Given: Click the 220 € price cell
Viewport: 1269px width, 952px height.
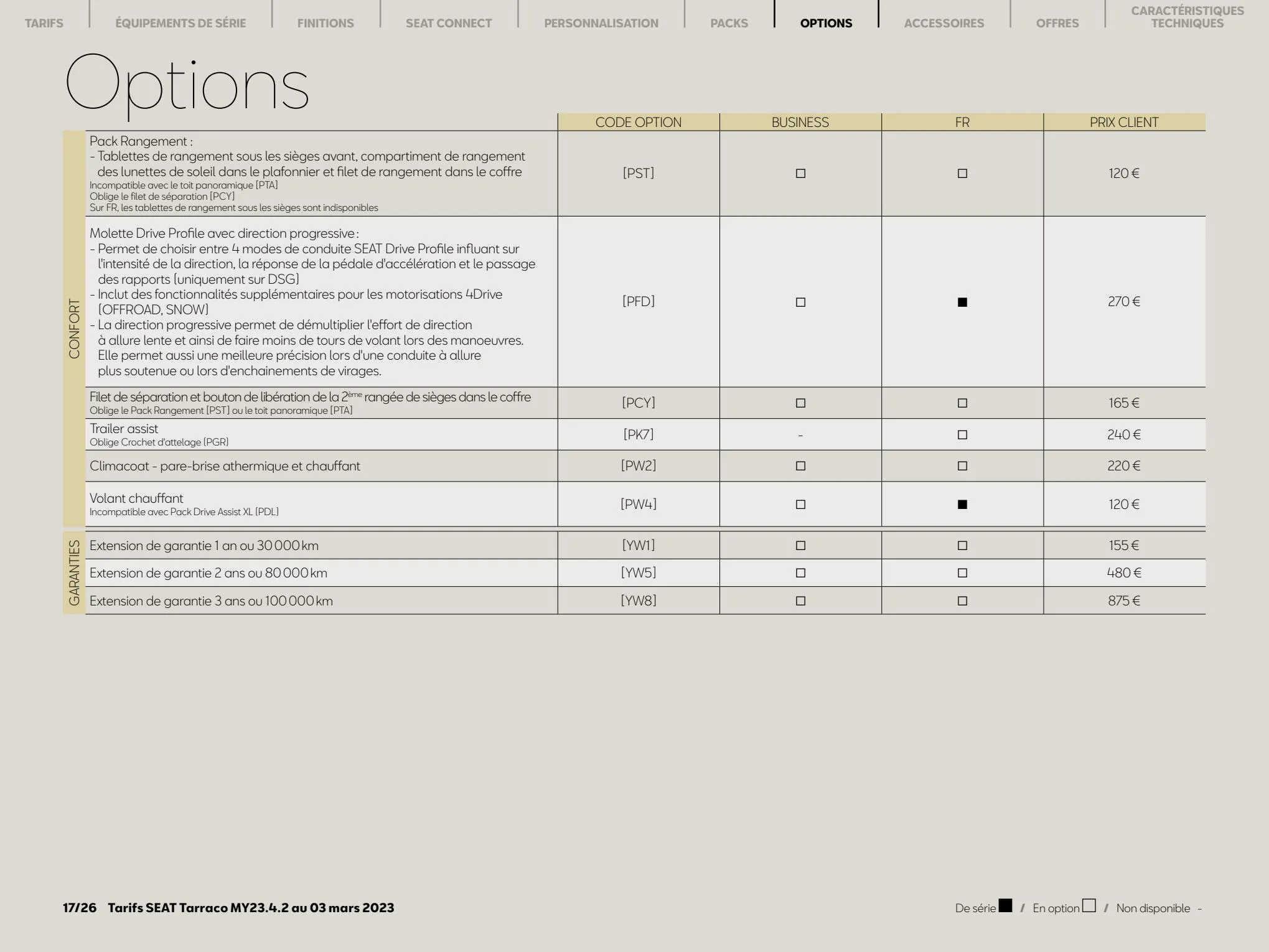Looking at the screenshot, I should 1124,465.
